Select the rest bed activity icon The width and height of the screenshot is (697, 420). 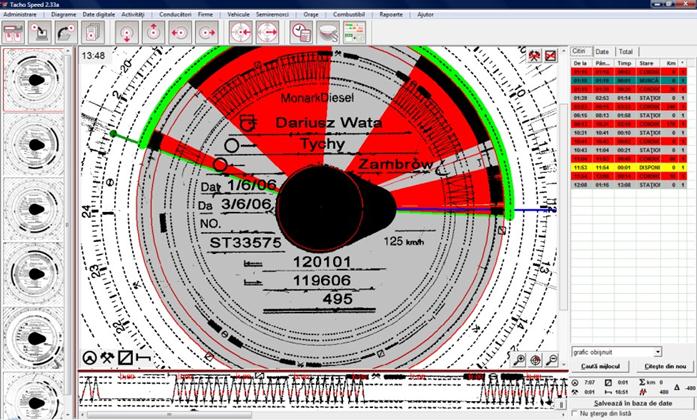tap(143, 357)
